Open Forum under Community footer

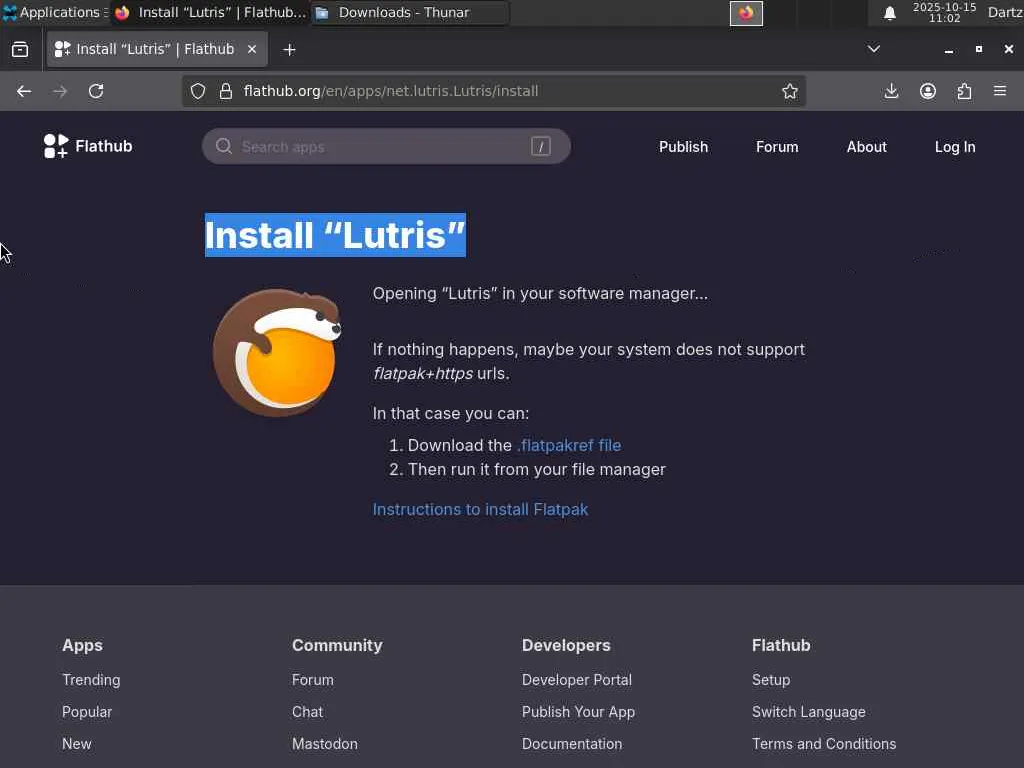coord(312,680)
